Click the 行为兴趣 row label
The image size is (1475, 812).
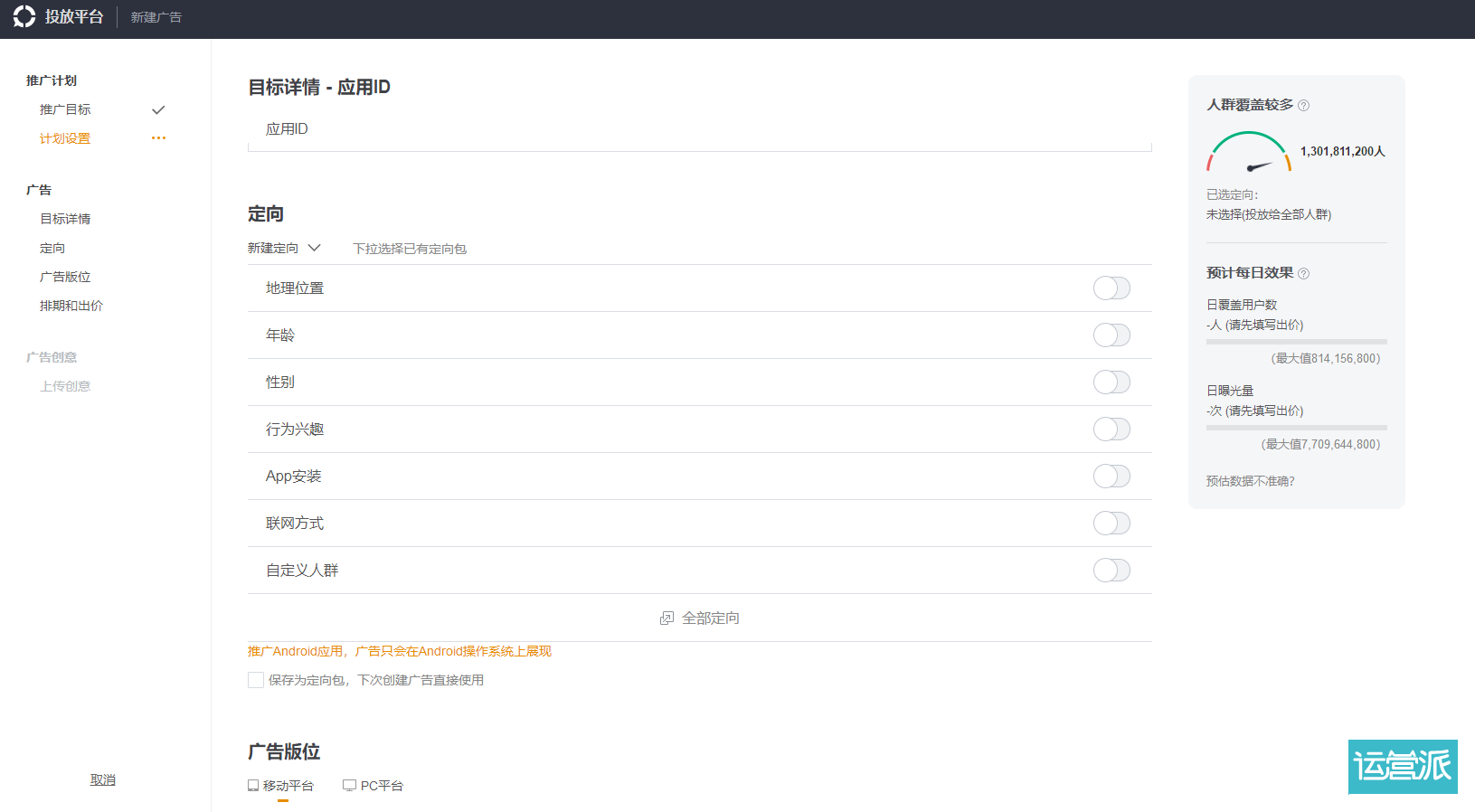[x=295, y=430]
